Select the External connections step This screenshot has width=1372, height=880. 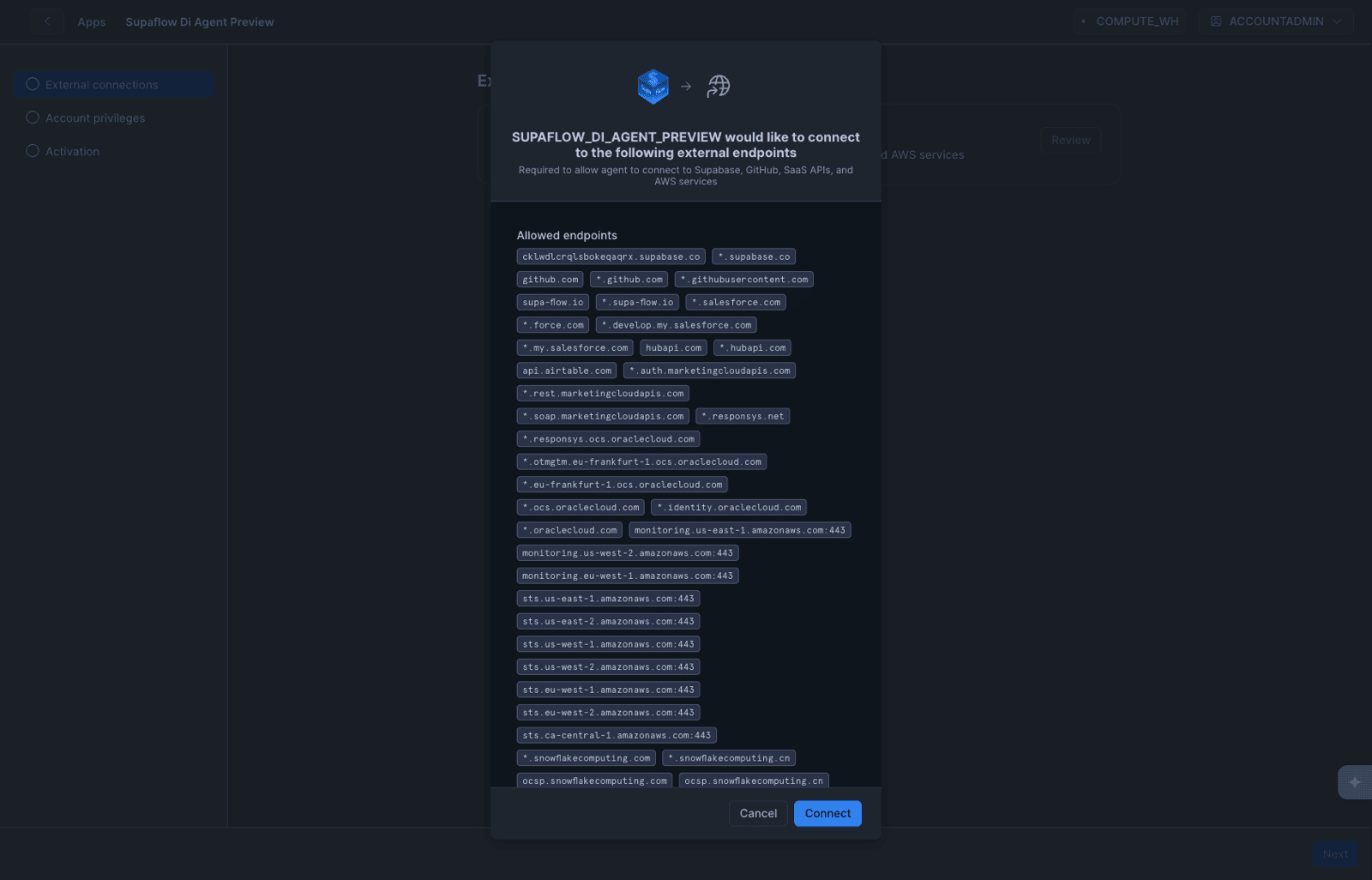click(113, 85)
